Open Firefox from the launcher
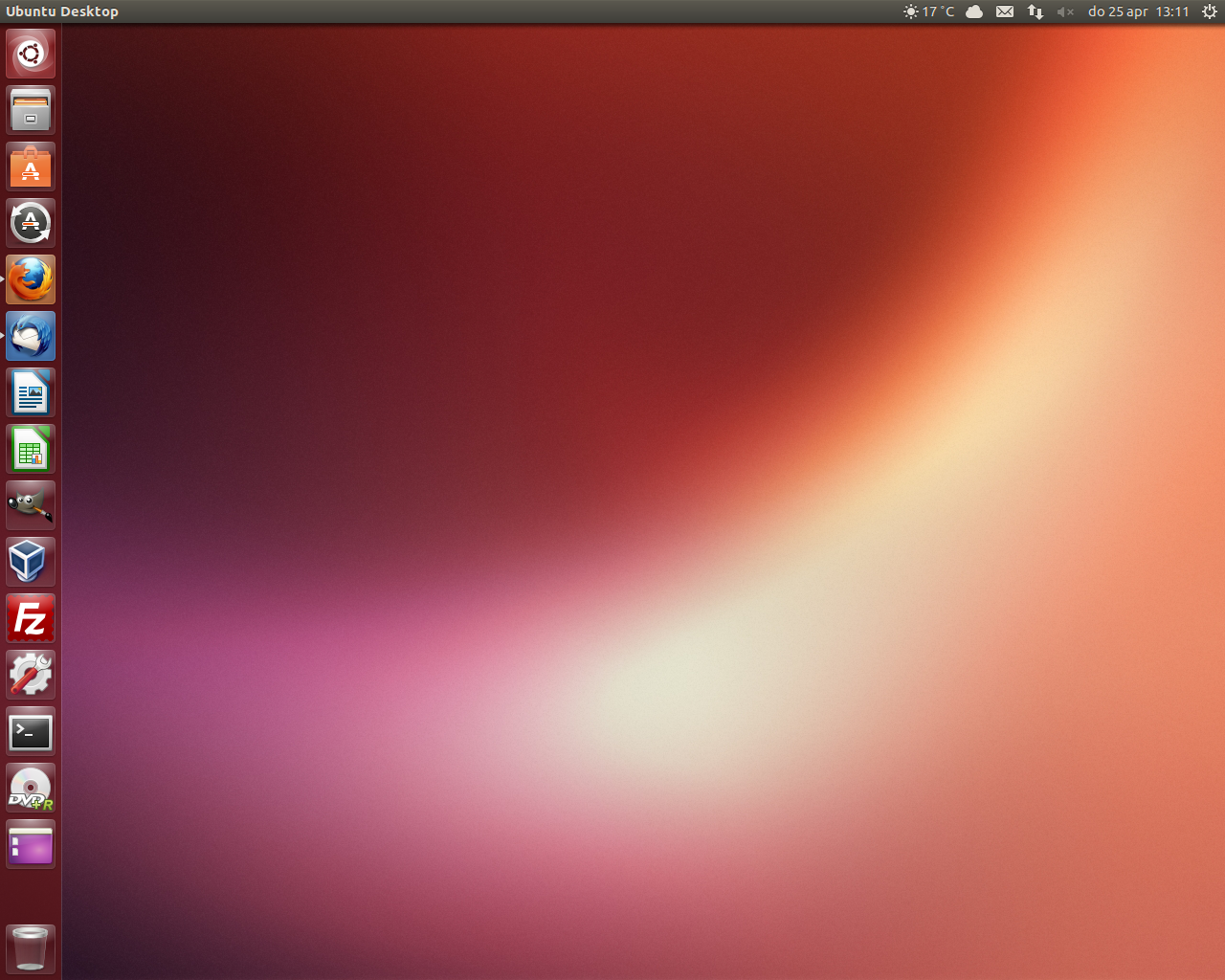Screen dimensions: 1225x980 (30, 279)
